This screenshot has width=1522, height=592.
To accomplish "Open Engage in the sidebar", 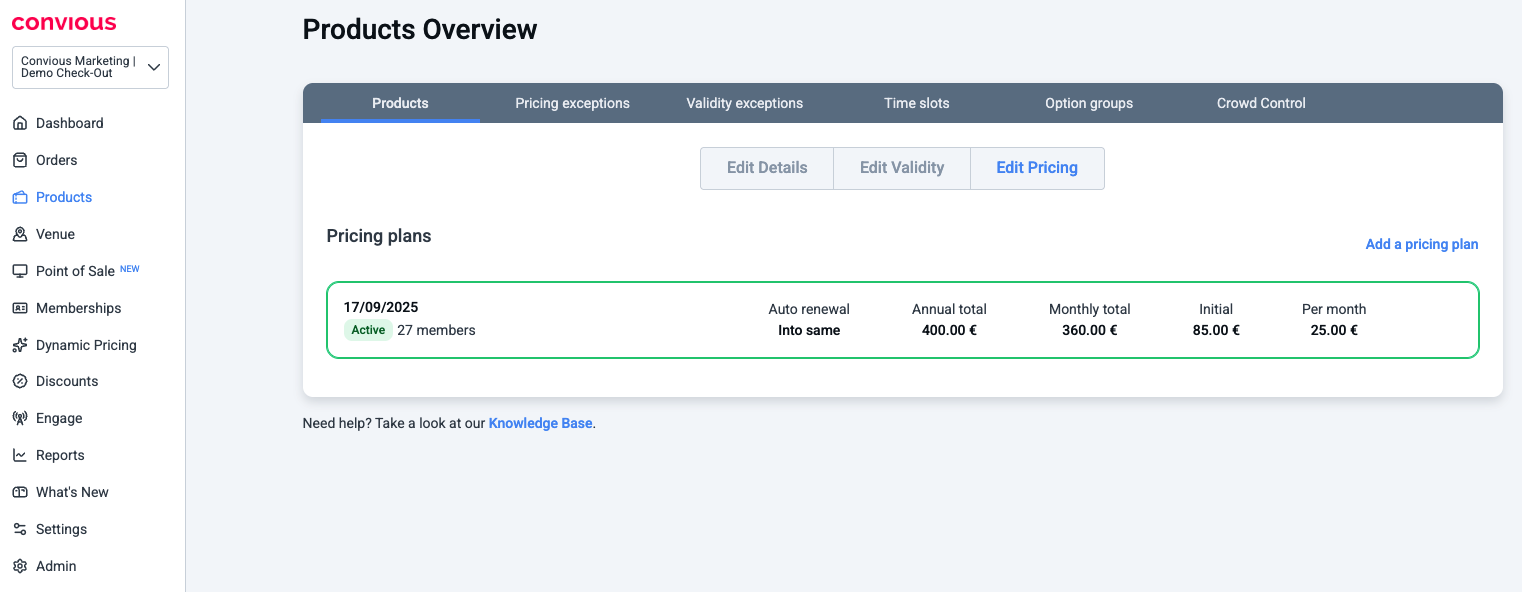I will pos(59,418).
